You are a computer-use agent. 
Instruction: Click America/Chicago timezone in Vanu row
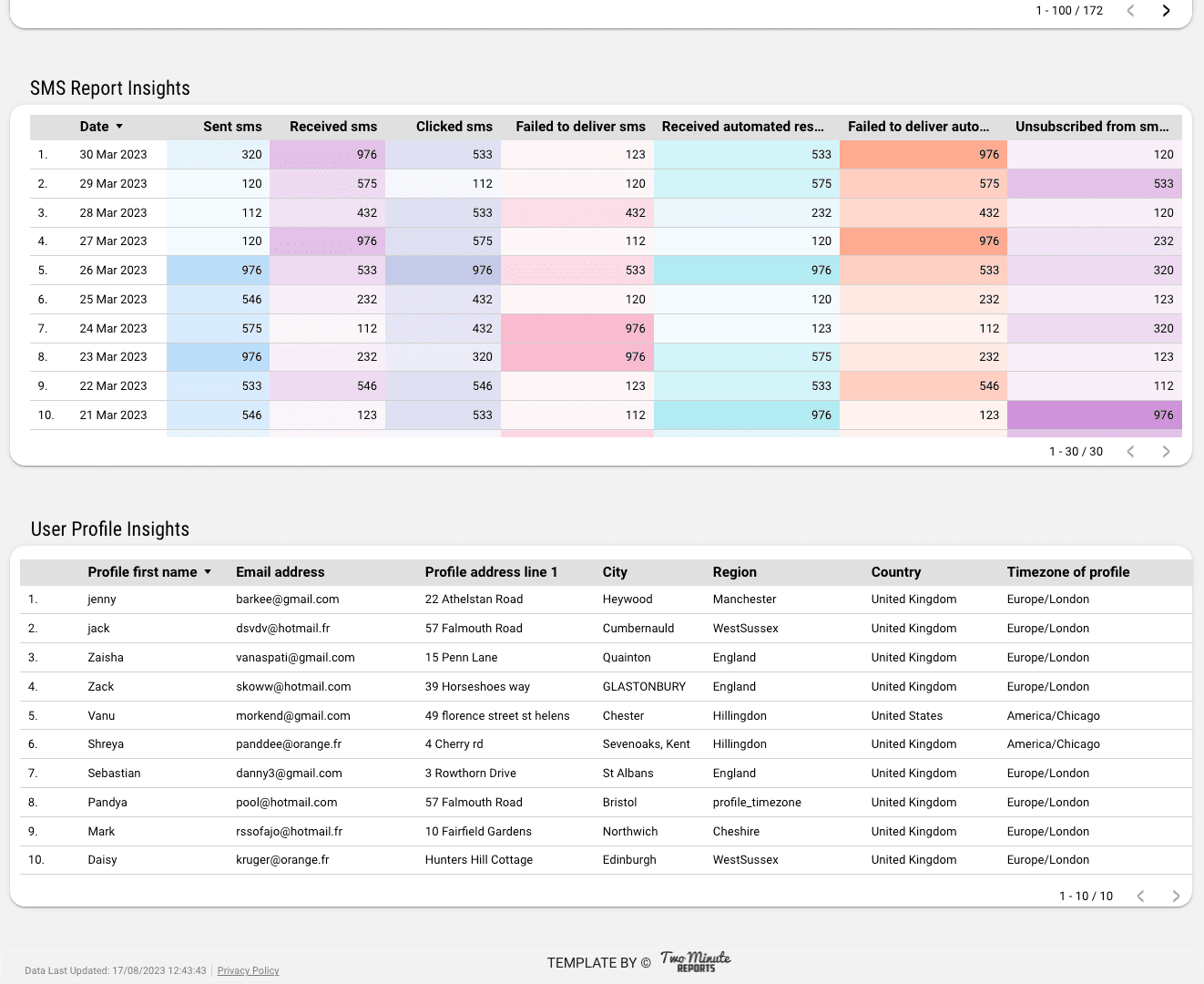(x=1053, y=716)
